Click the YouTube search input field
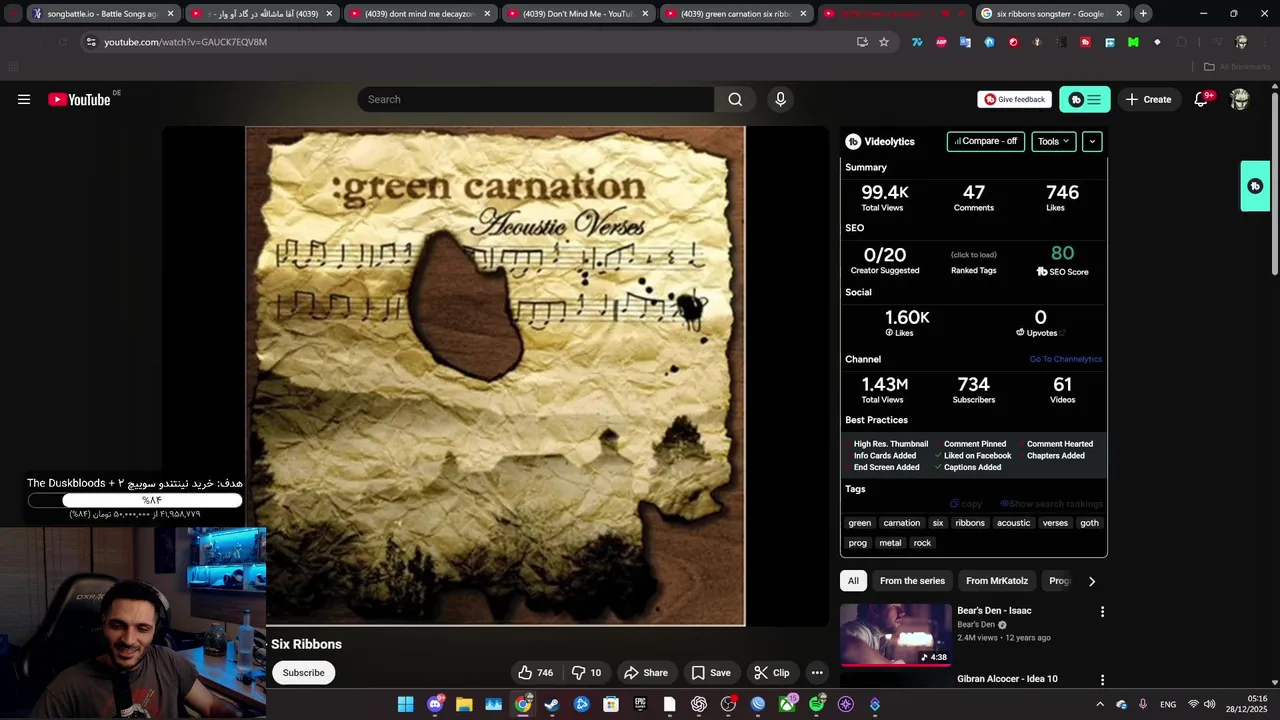1280x720 pixels. click(536, 99)
